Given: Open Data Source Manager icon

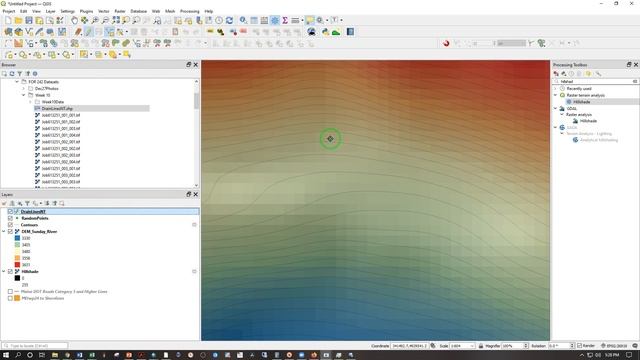Looking at the screenshot, I should (8, 32).
